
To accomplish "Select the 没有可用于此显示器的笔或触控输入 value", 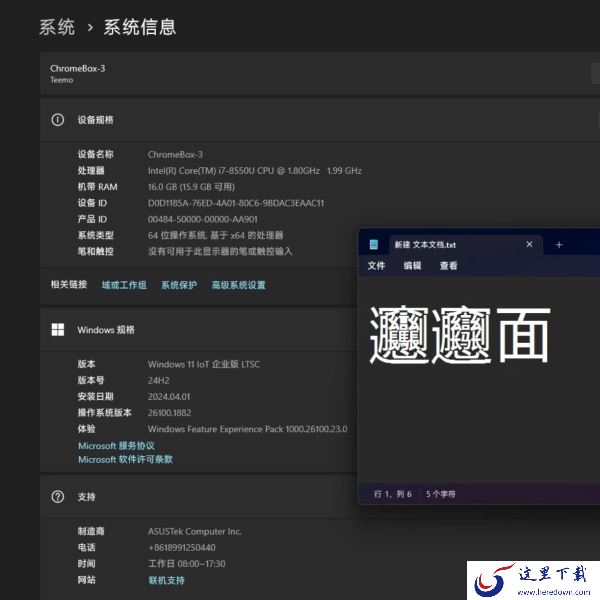I will [220, 251].
